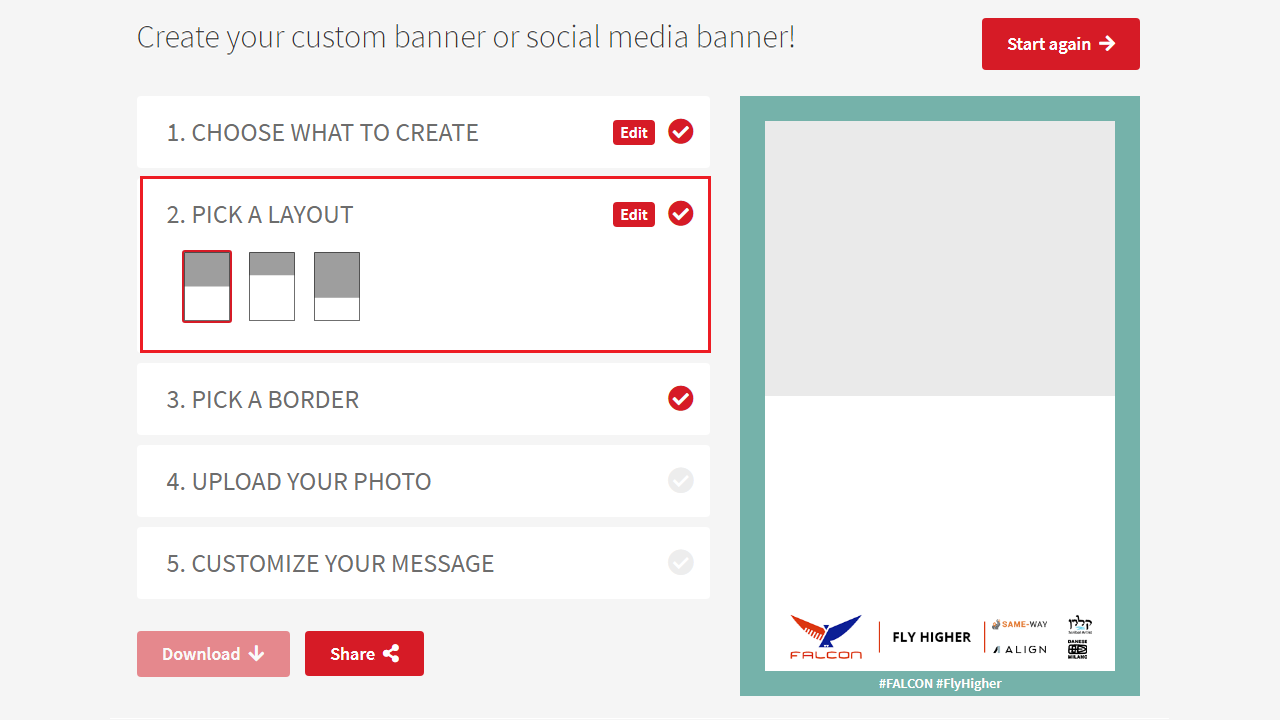Click the grey photo placeholder in the preview
1280x720 pixels.
tap(940, 259)
